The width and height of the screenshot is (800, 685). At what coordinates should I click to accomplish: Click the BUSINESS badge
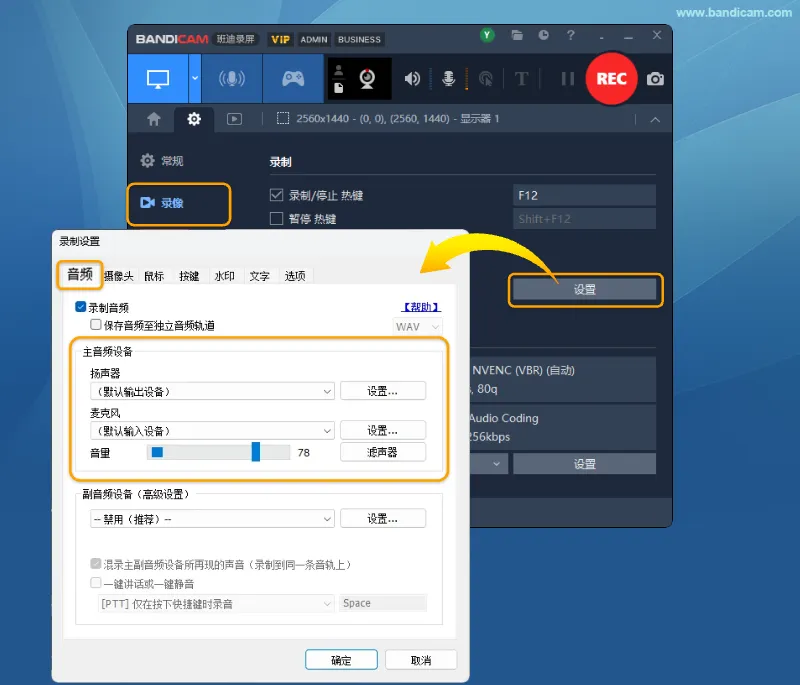point(359,39)
